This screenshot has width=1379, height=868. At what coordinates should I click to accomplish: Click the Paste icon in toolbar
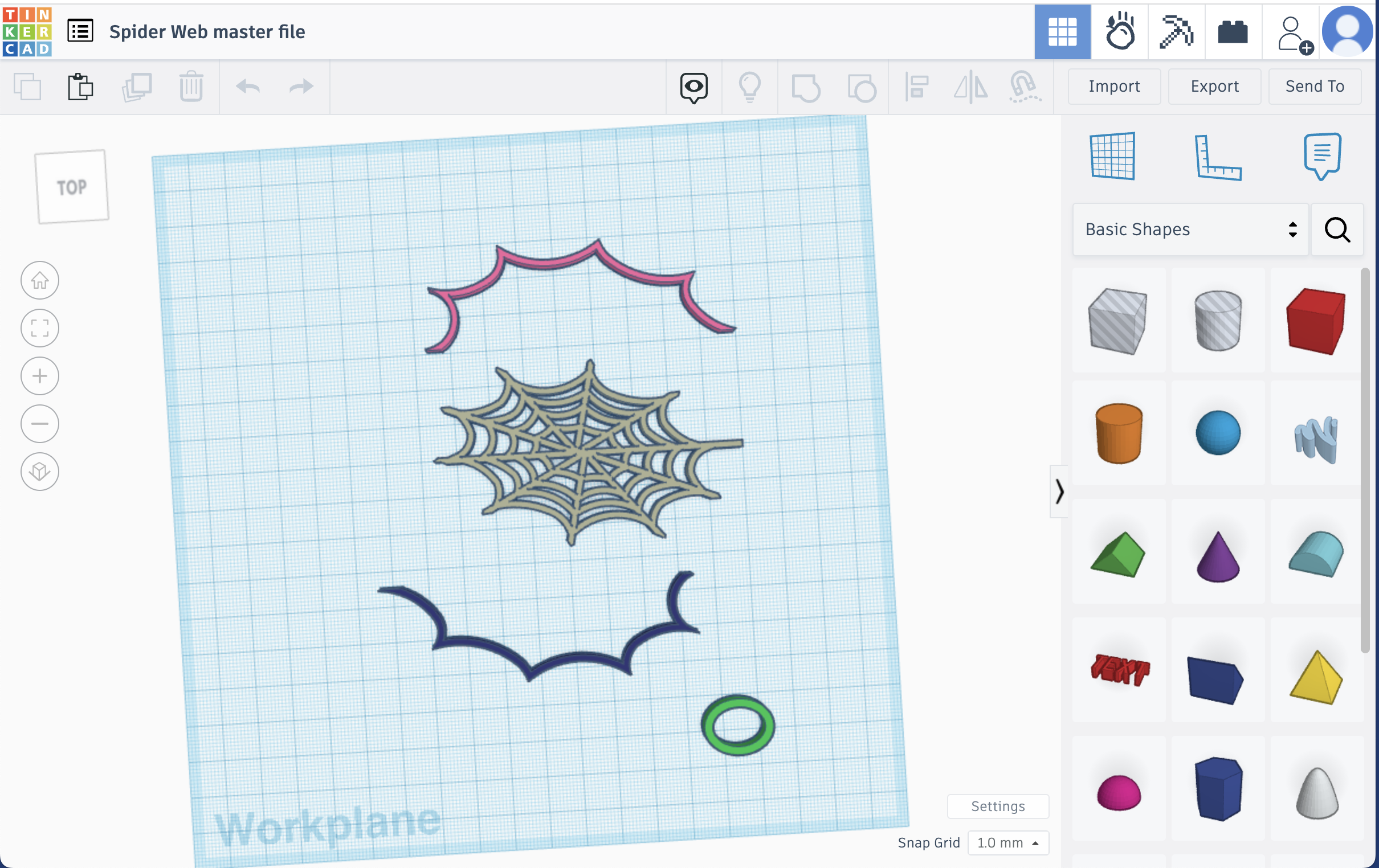pos(80,87)
